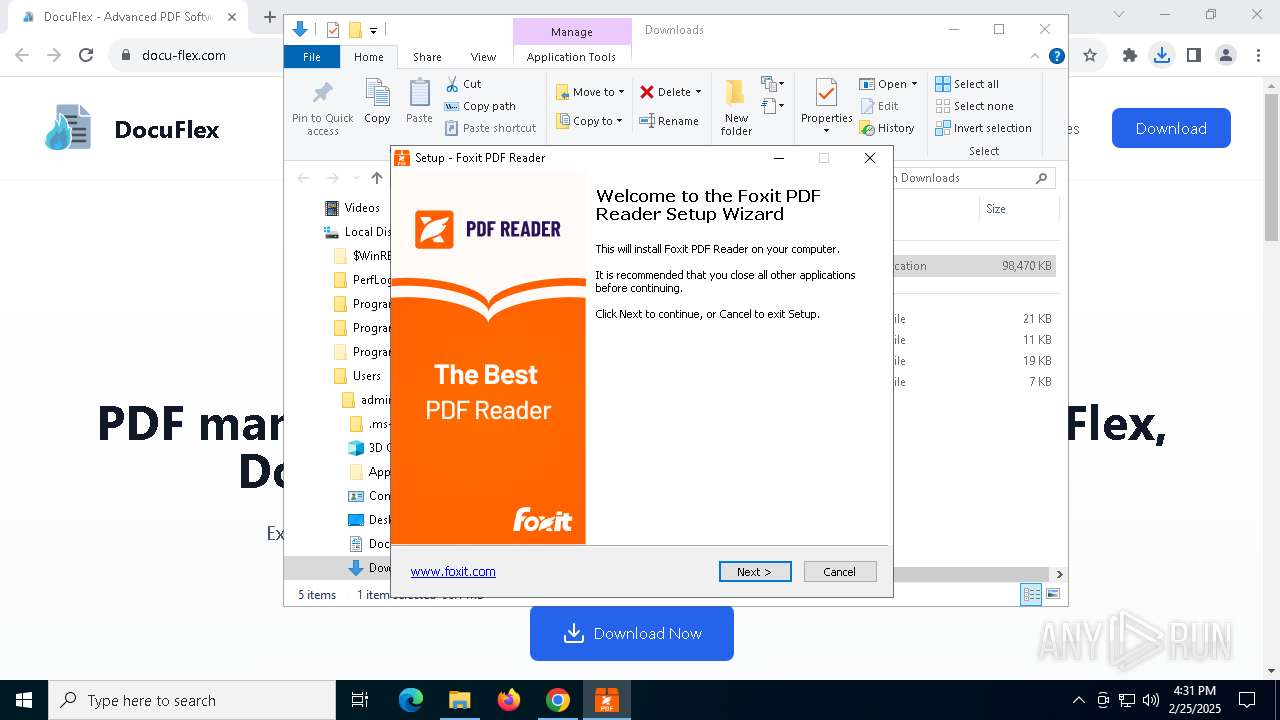The width and height of the screenshot is (1280, 720).
Task: Open Chrome three-dot menu
Action: (x=1257, y=55)
